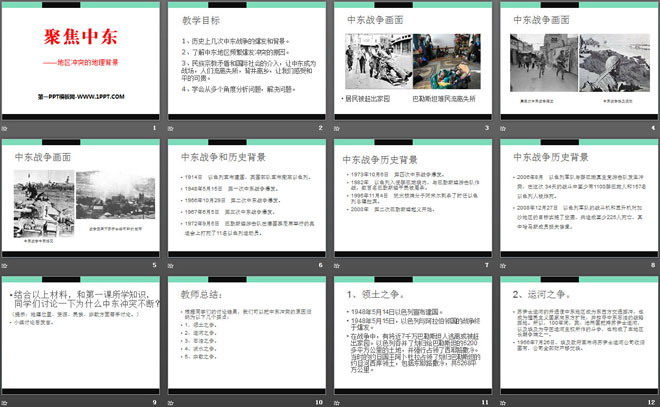Select the '教师总结' slide thumbnail
The height and width of the screenshot is (407, 660).
point(247,334)
